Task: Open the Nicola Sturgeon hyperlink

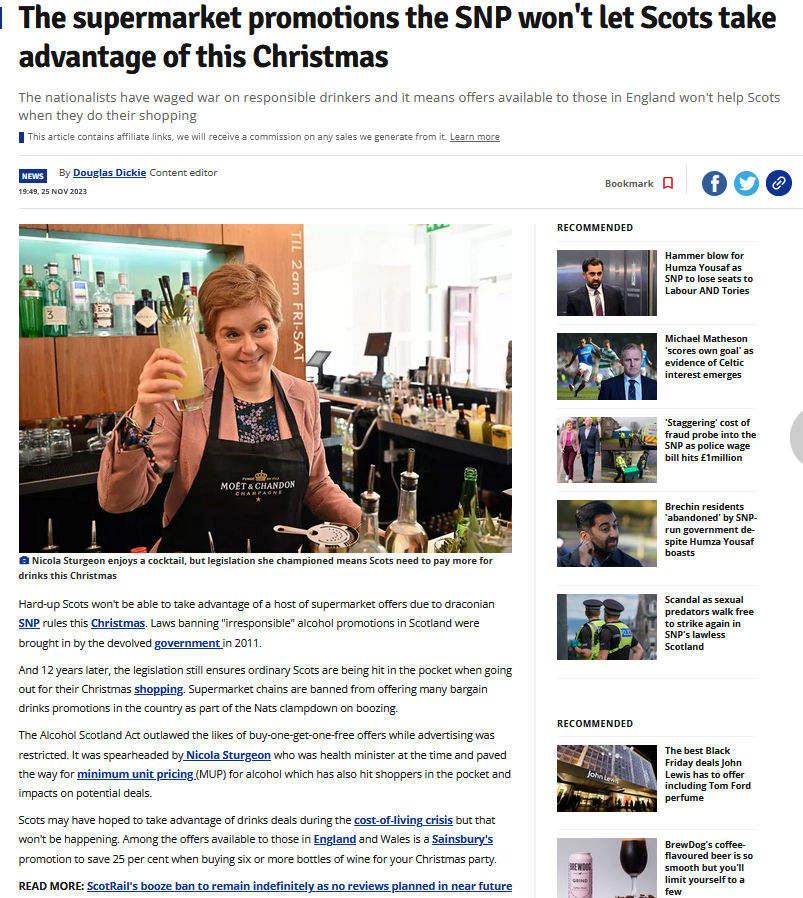Action: pyautogui.click(x=227, y=755)
